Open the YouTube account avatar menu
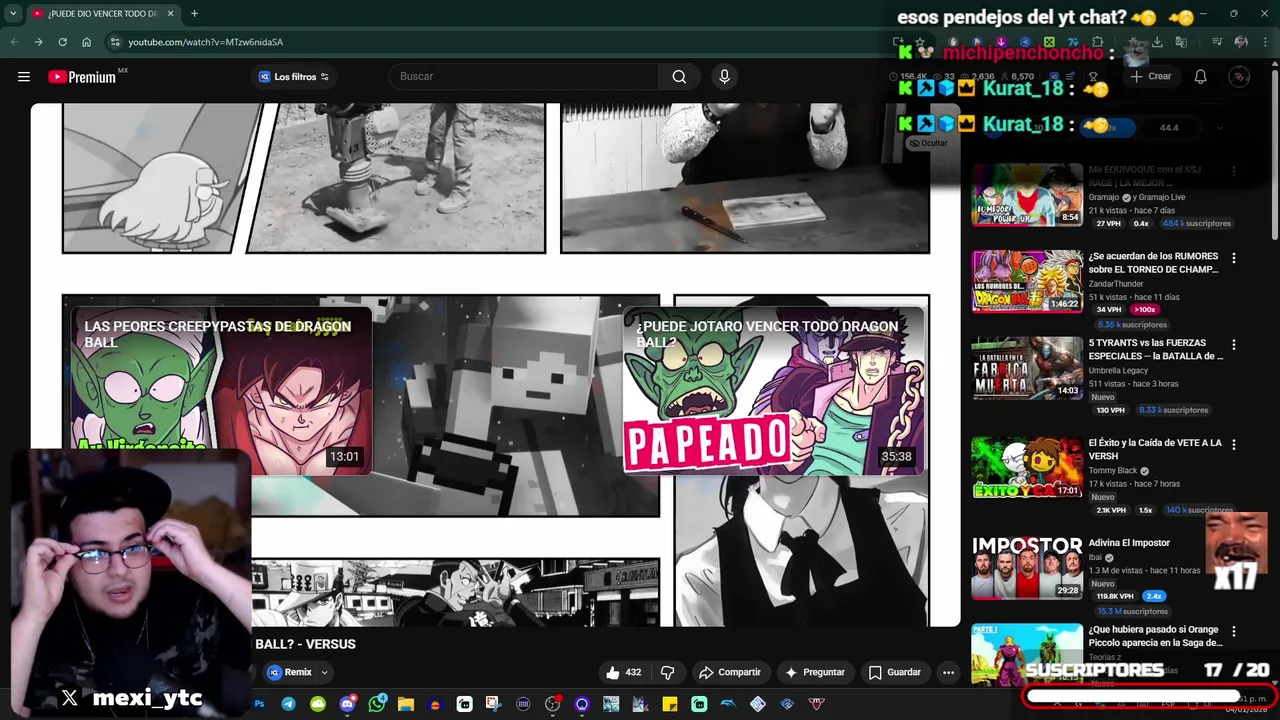Screen dimensions: 1280x720 pos(1239,77)
